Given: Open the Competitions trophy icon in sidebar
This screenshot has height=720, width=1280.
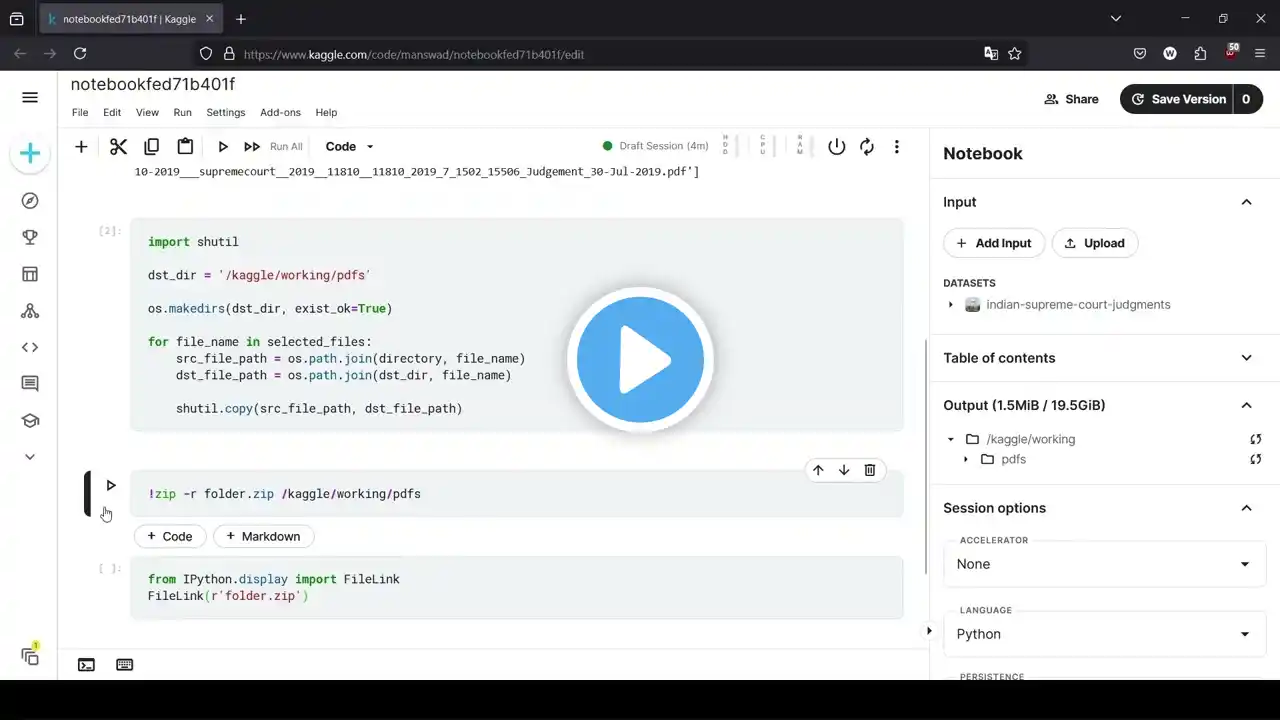Looking at the screenshot, I should tap(30, 237).
